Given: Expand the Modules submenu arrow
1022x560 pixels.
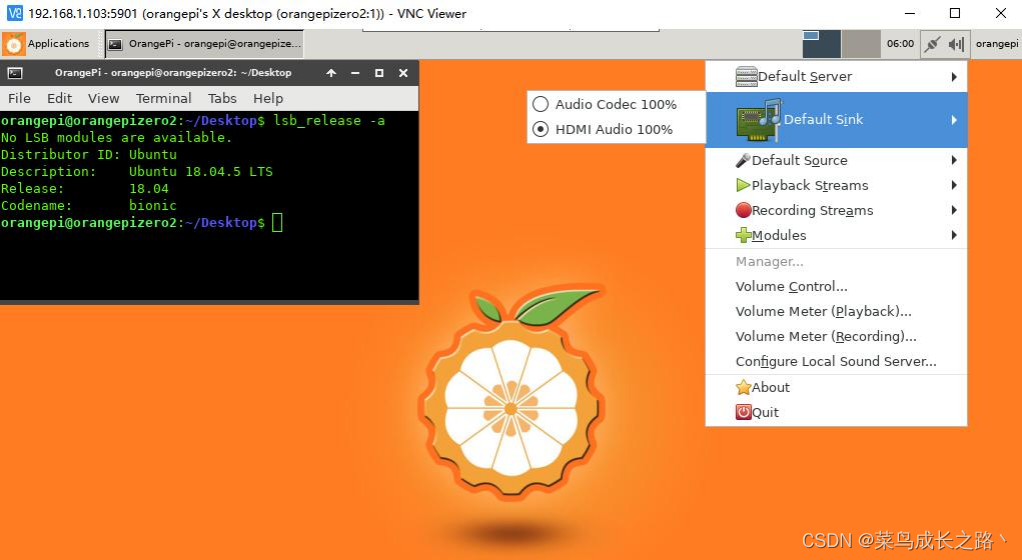Looking at the screenshot, I should point(954,235).
